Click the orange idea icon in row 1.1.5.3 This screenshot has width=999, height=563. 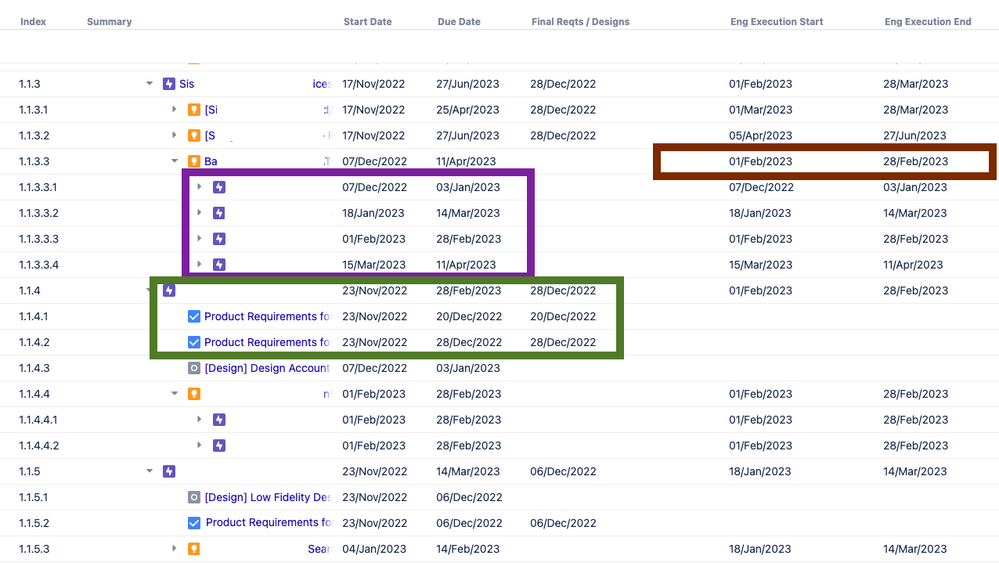(194, 549)
